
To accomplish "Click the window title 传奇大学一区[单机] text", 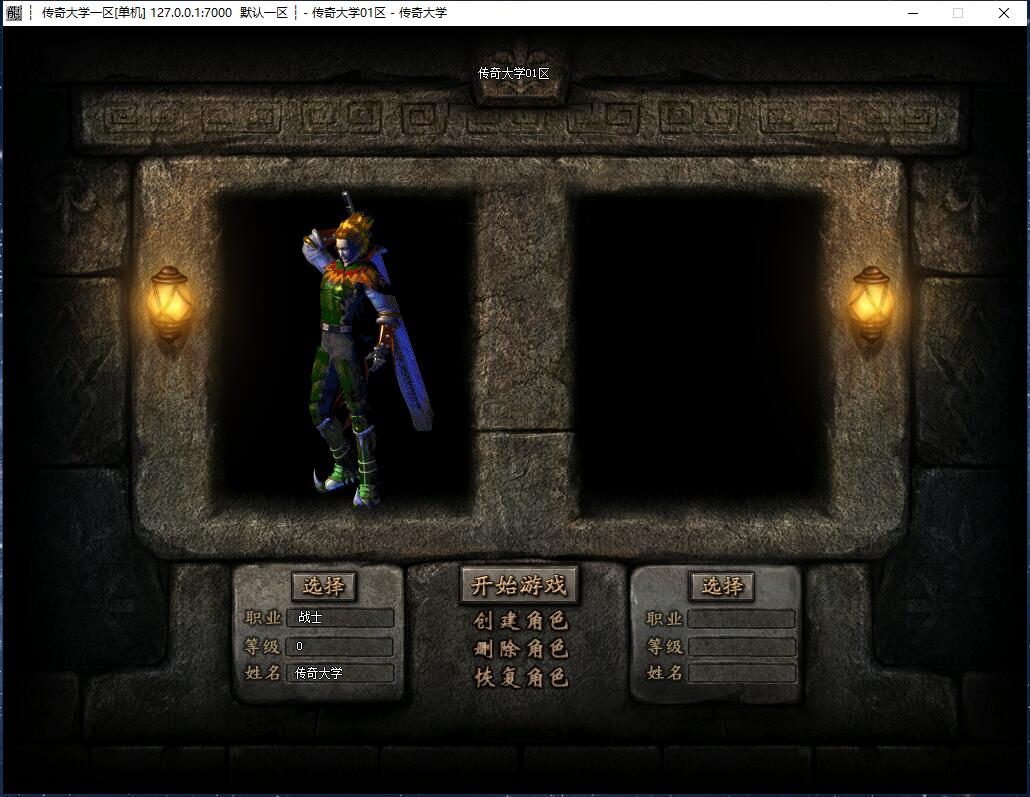I will (x=94, y=12).
